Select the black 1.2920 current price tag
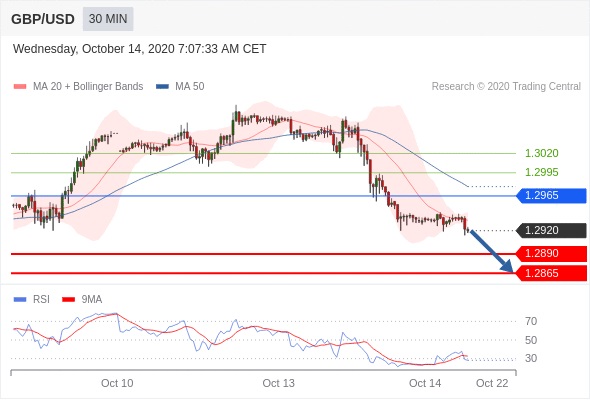This screenshot has height=400, width=590. click(551, 230)
